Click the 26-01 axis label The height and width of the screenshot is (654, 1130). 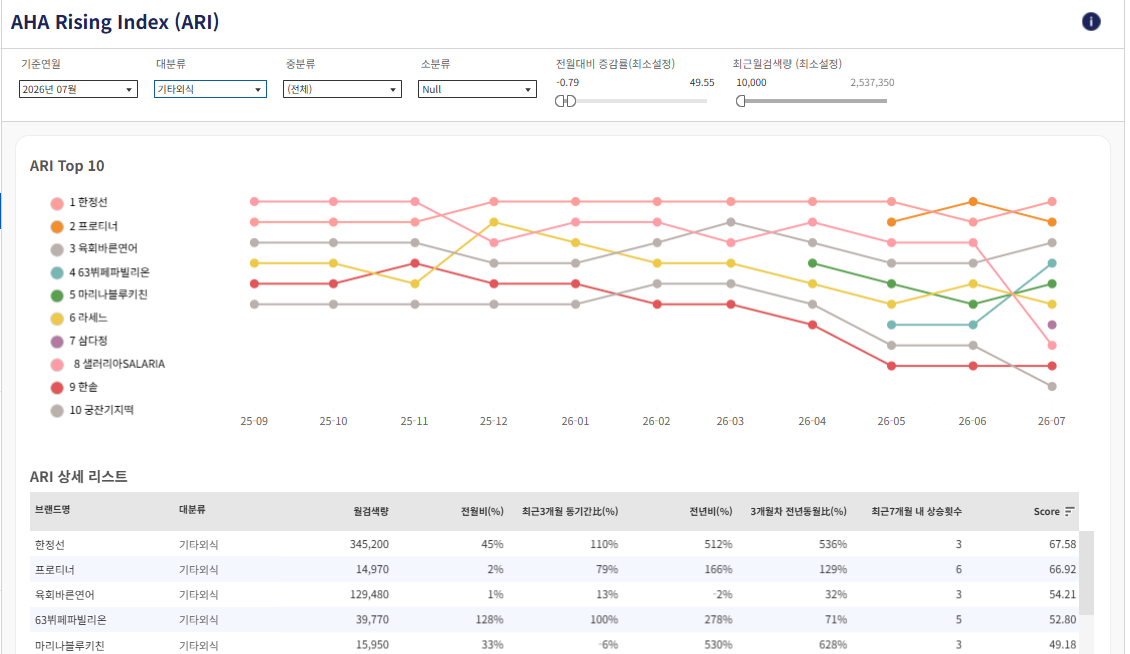575,421
